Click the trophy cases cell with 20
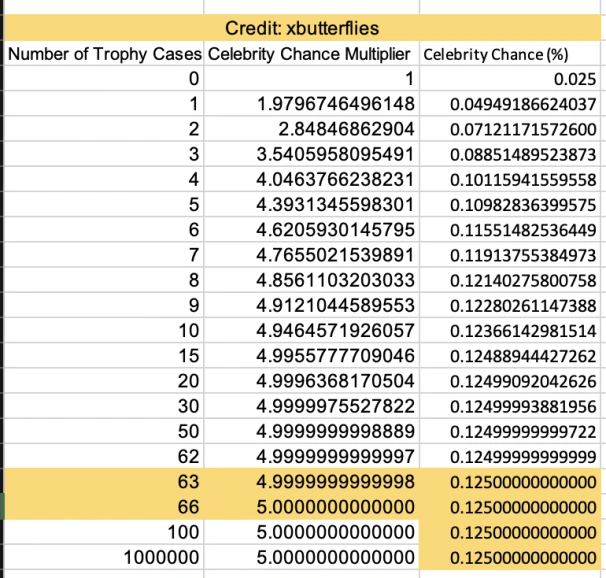606x578 pixels. coord(104,381)
